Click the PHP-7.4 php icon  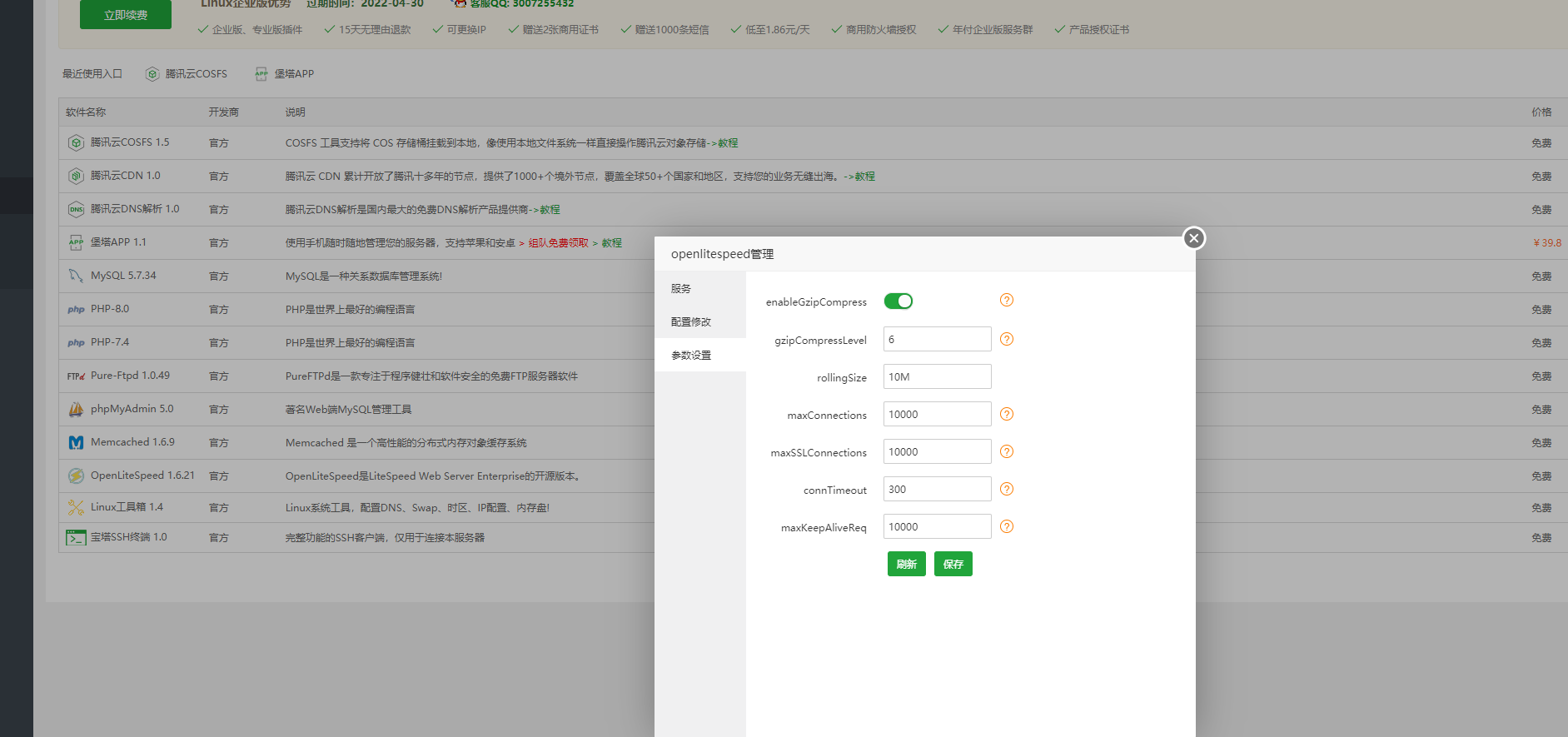(76, 342)
